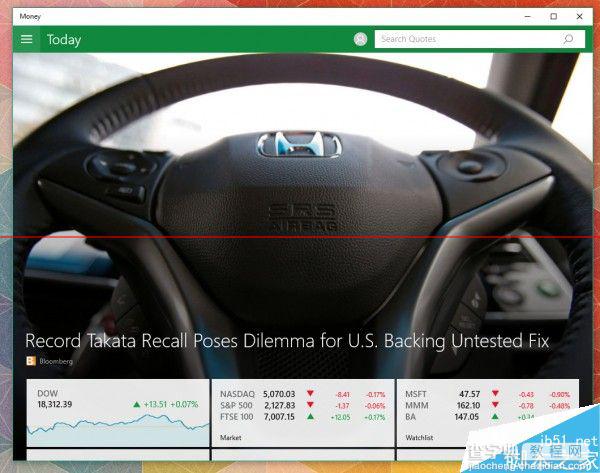This screenshot has height=473, width=600.
Task: Click the Today page title
Action: pos(64,40)
